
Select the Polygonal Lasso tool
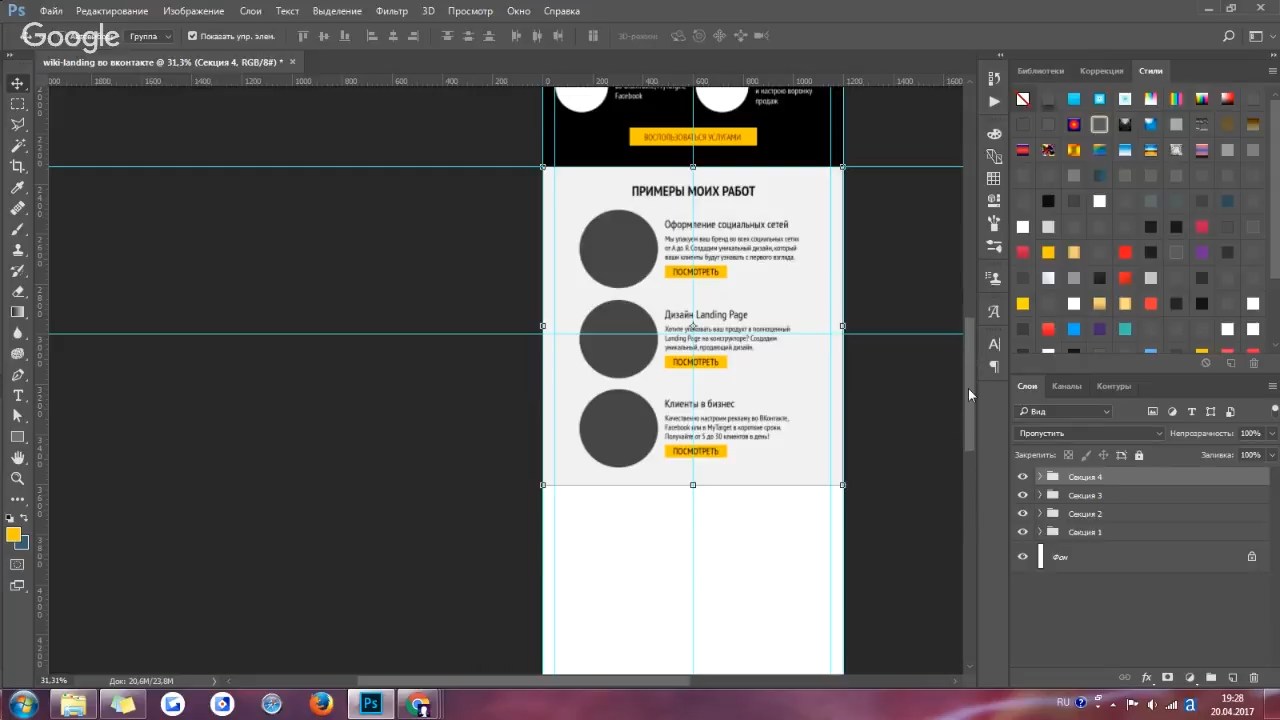(x=17, y=125)
